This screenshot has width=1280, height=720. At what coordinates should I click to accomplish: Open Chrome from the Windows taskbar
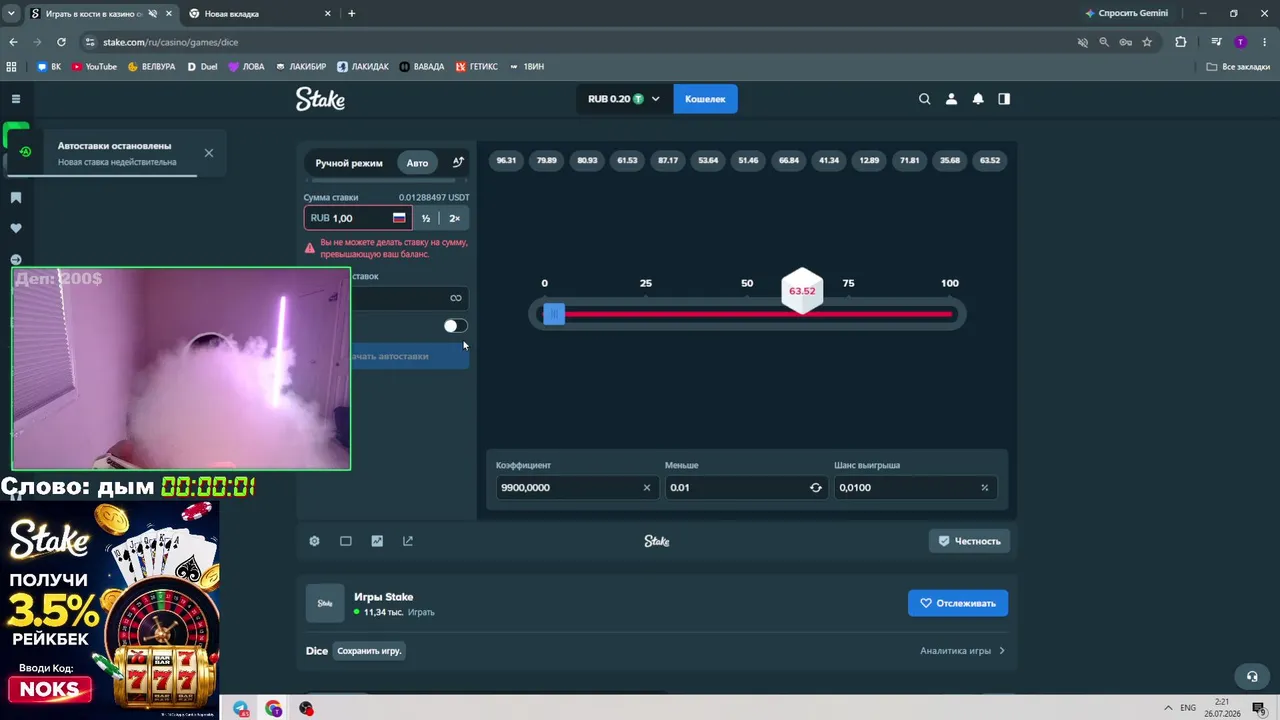273,708
